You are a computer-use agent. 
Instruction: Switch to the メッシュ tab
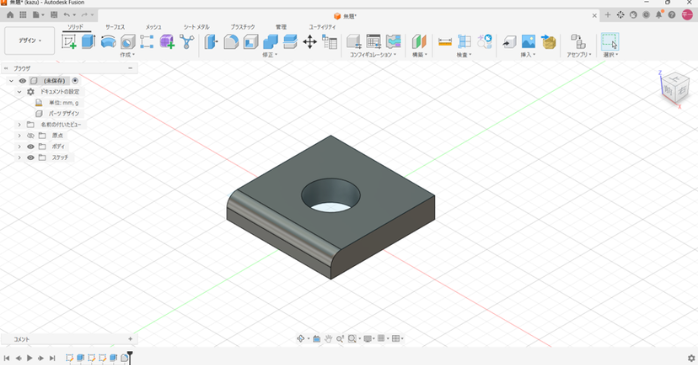[153, 27]
